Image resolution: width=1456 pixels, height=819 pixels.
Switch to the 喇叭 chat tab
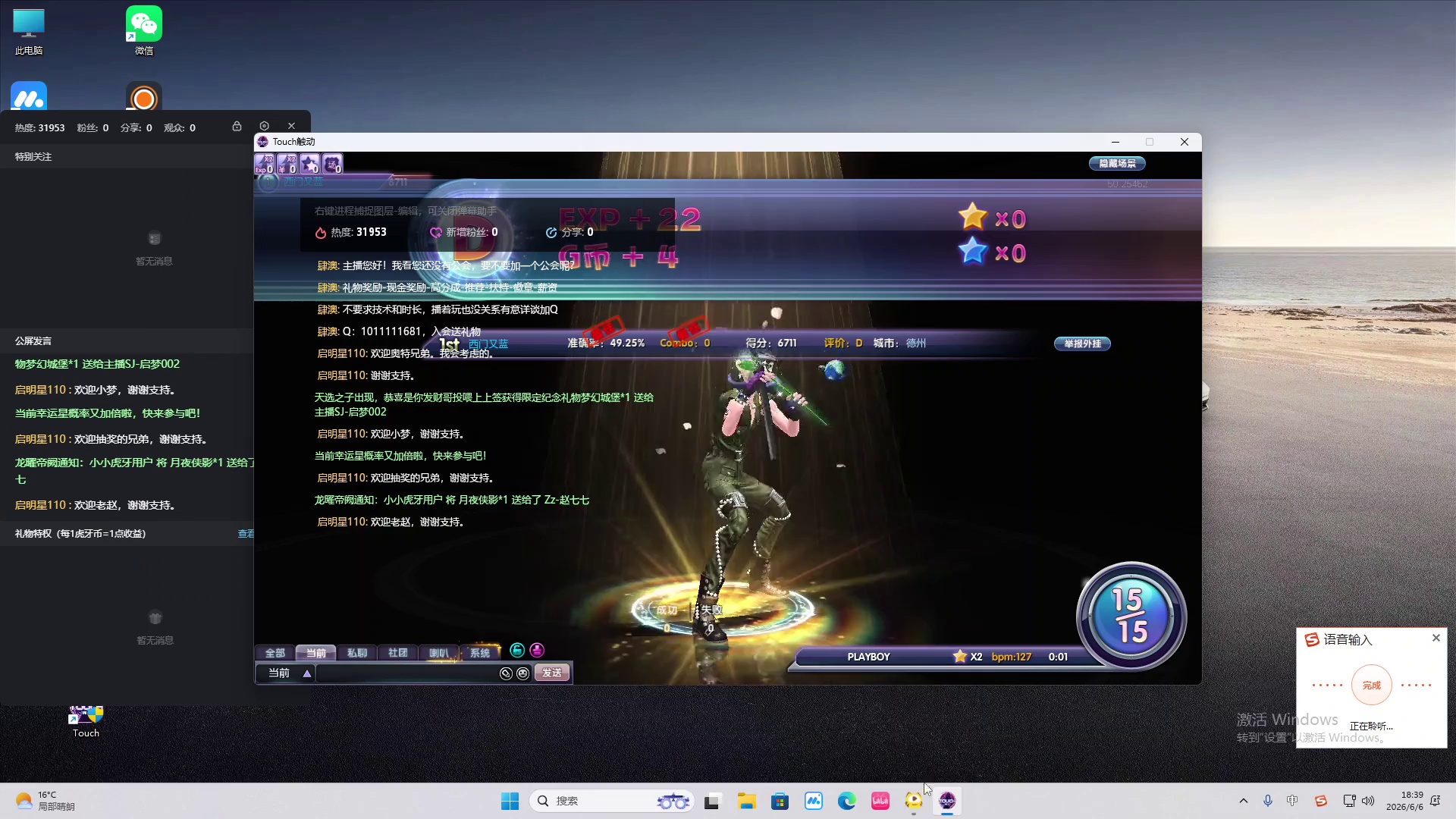438,653
